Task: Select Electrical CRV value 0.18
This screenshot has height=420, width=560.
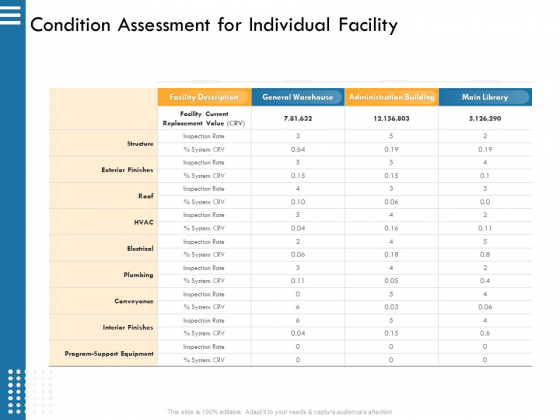Action: point(391,255)
